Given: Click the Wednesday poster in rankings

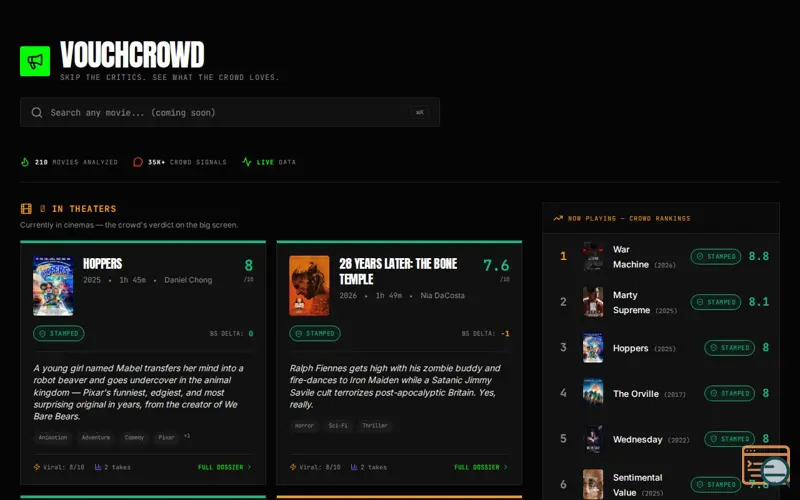Looking at the screenshot, I should (593, 439).
